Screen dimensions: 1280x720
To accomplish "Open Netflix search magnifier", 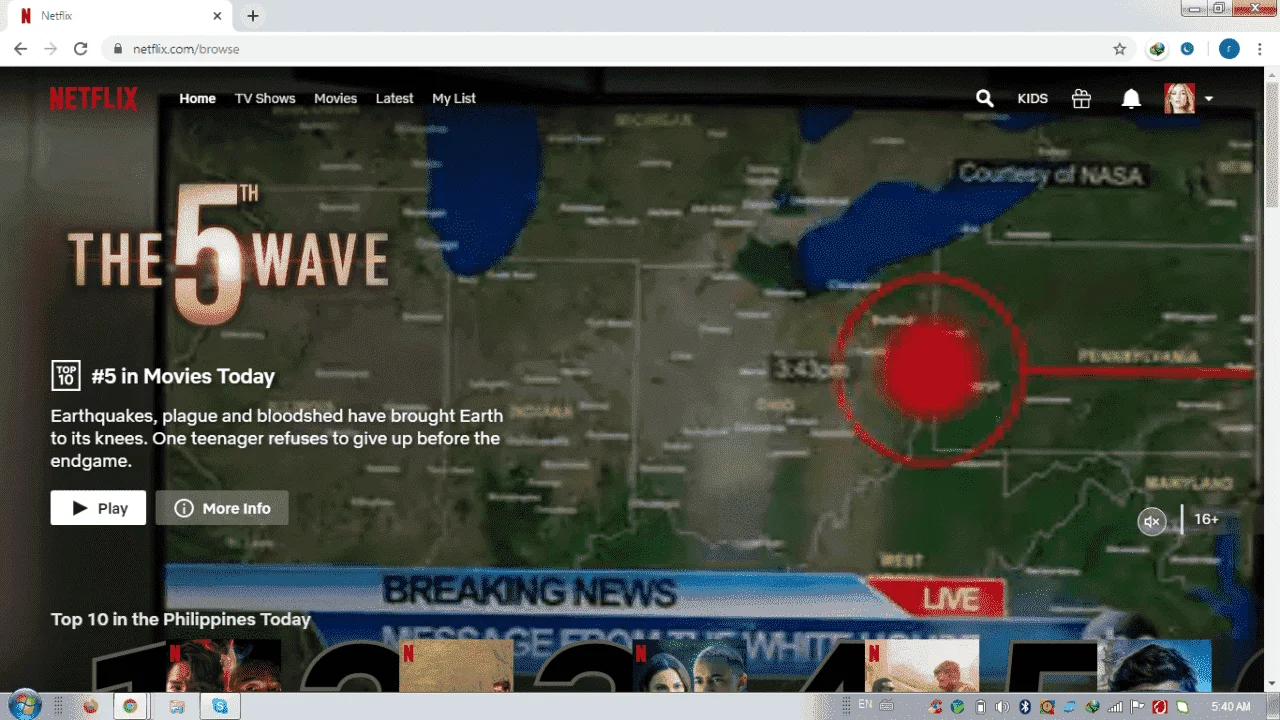I will point(985,98).
